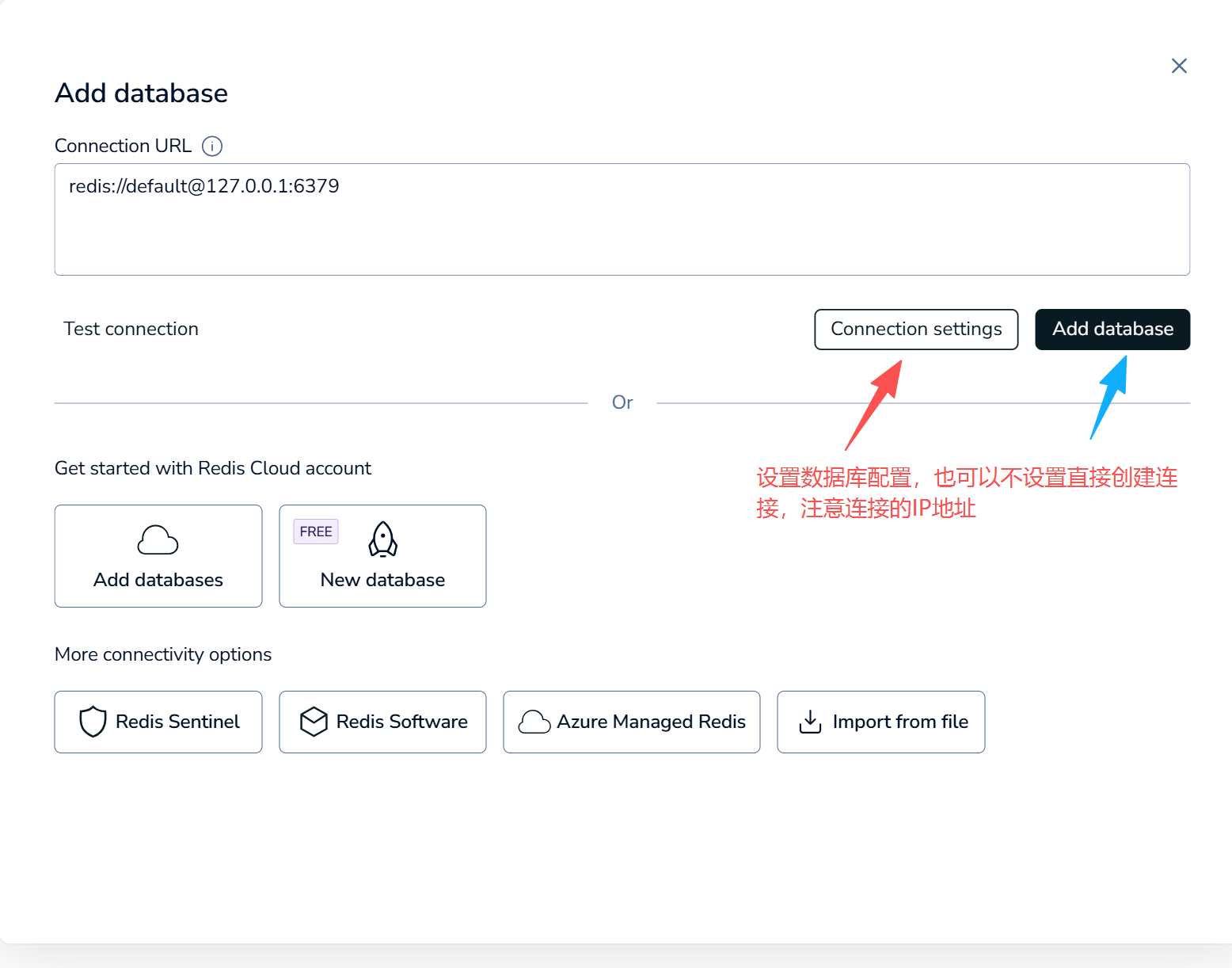Choose the New database option
Image resolution: width=1232 pixels, height=968 pixels.
[x=382, y=556]
